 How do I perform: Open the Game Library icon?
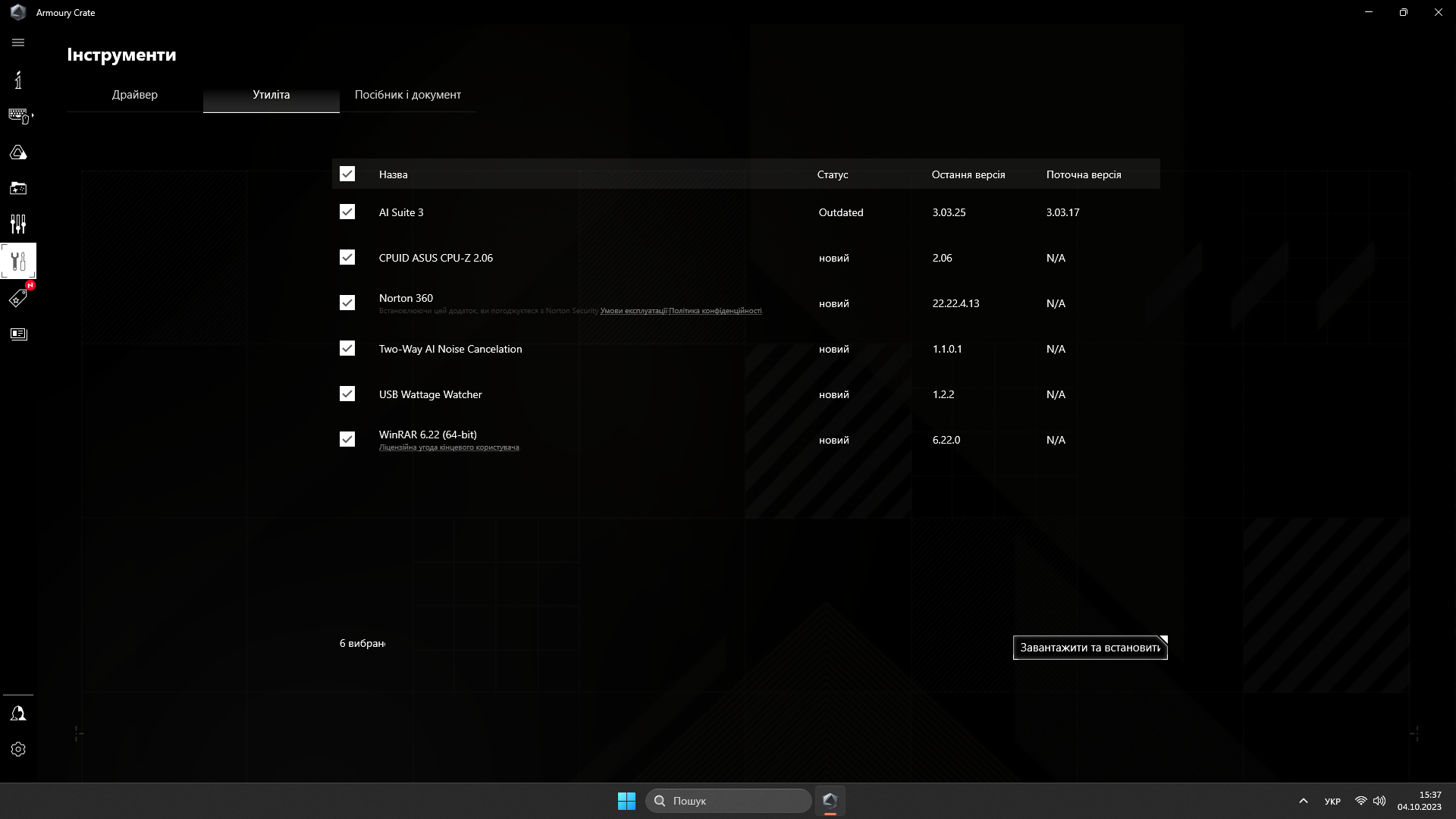[18, 188]
